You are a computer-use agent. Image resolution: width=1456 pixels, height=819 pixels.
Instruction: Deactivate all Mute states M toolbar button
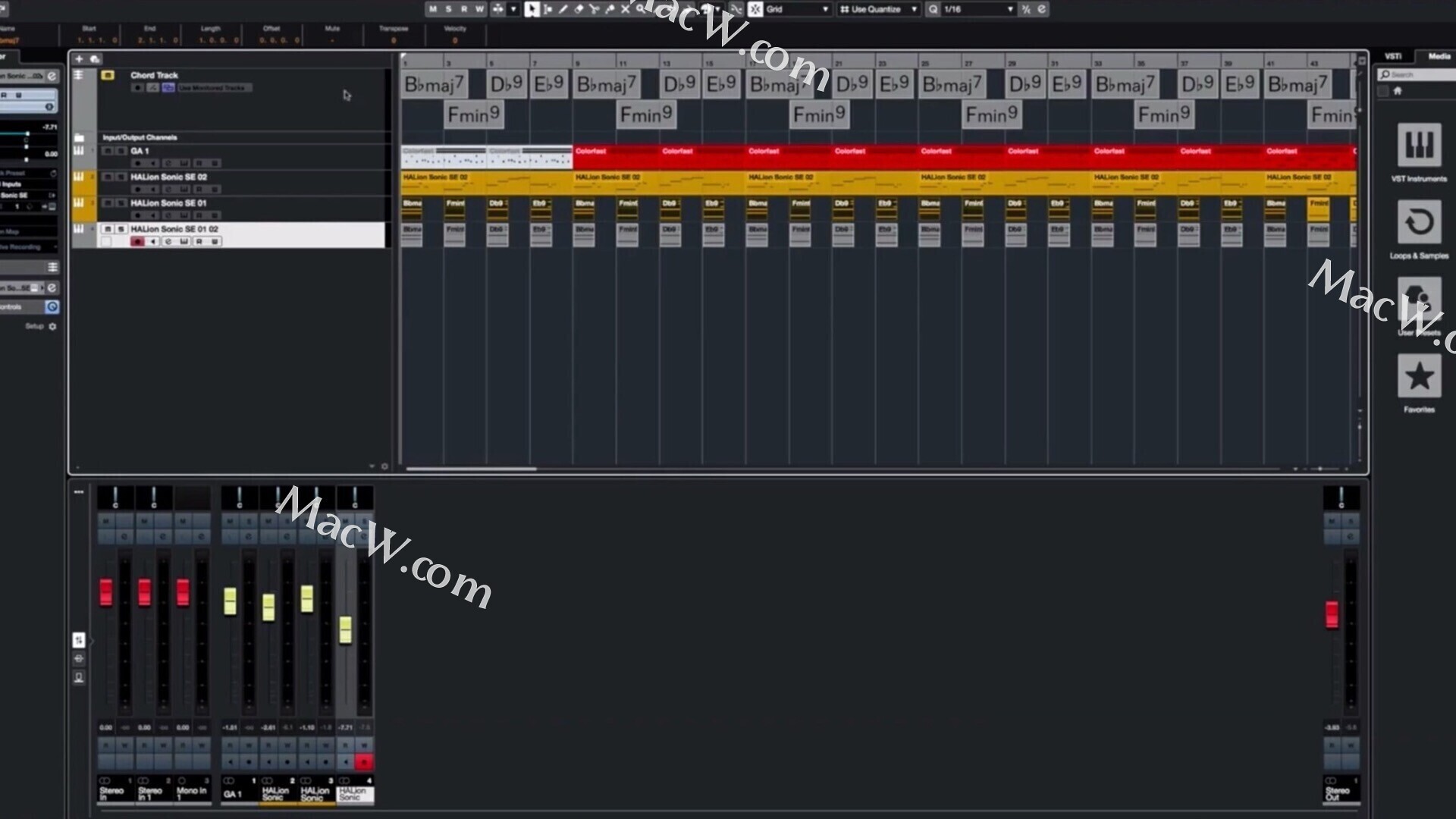tap(433, 9)
